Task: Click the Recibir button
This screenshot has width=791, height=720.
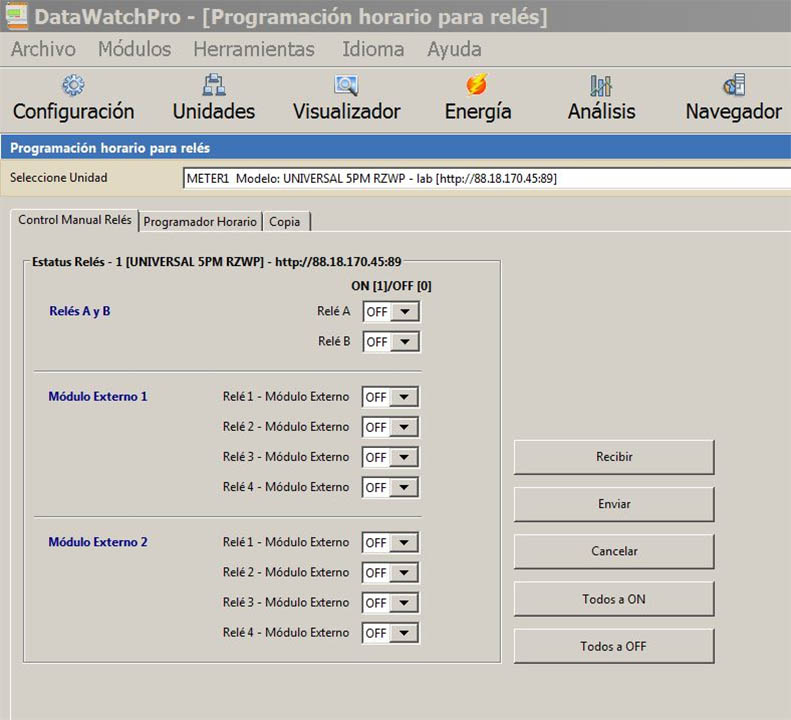Action: tap(614, 457)
